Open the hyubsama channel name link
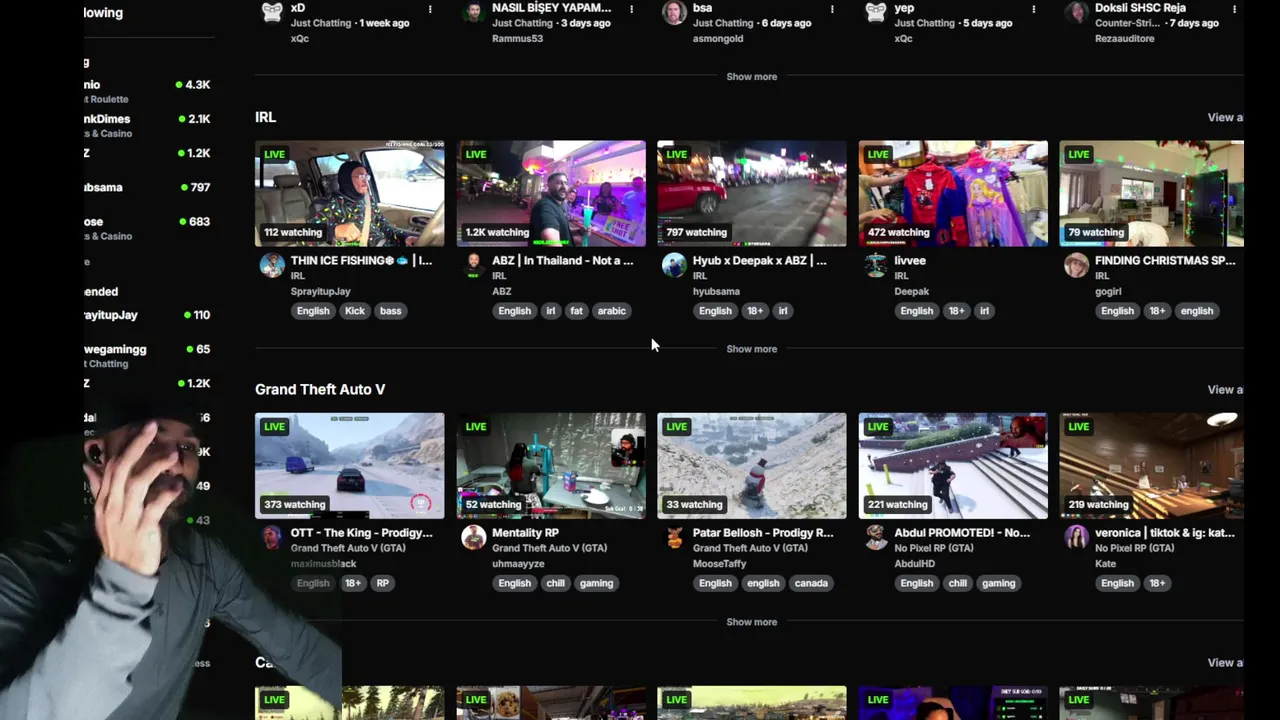This screenshot has width=1280, height=720. click(716, 291)
